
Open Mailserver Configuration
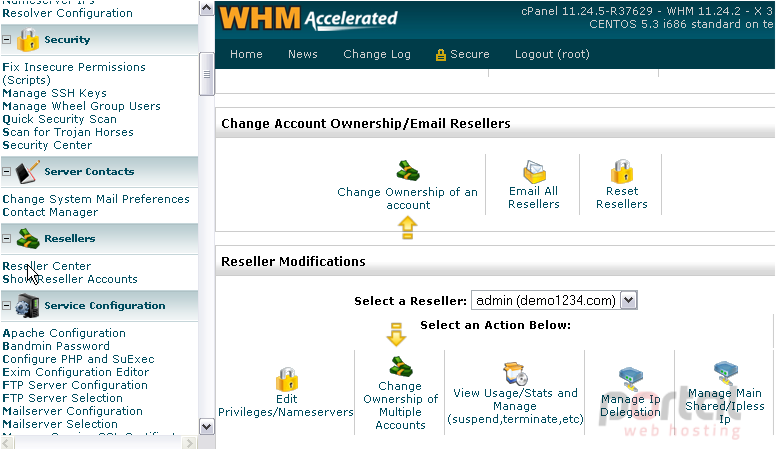pyautogui.click(x=72, y=411)
